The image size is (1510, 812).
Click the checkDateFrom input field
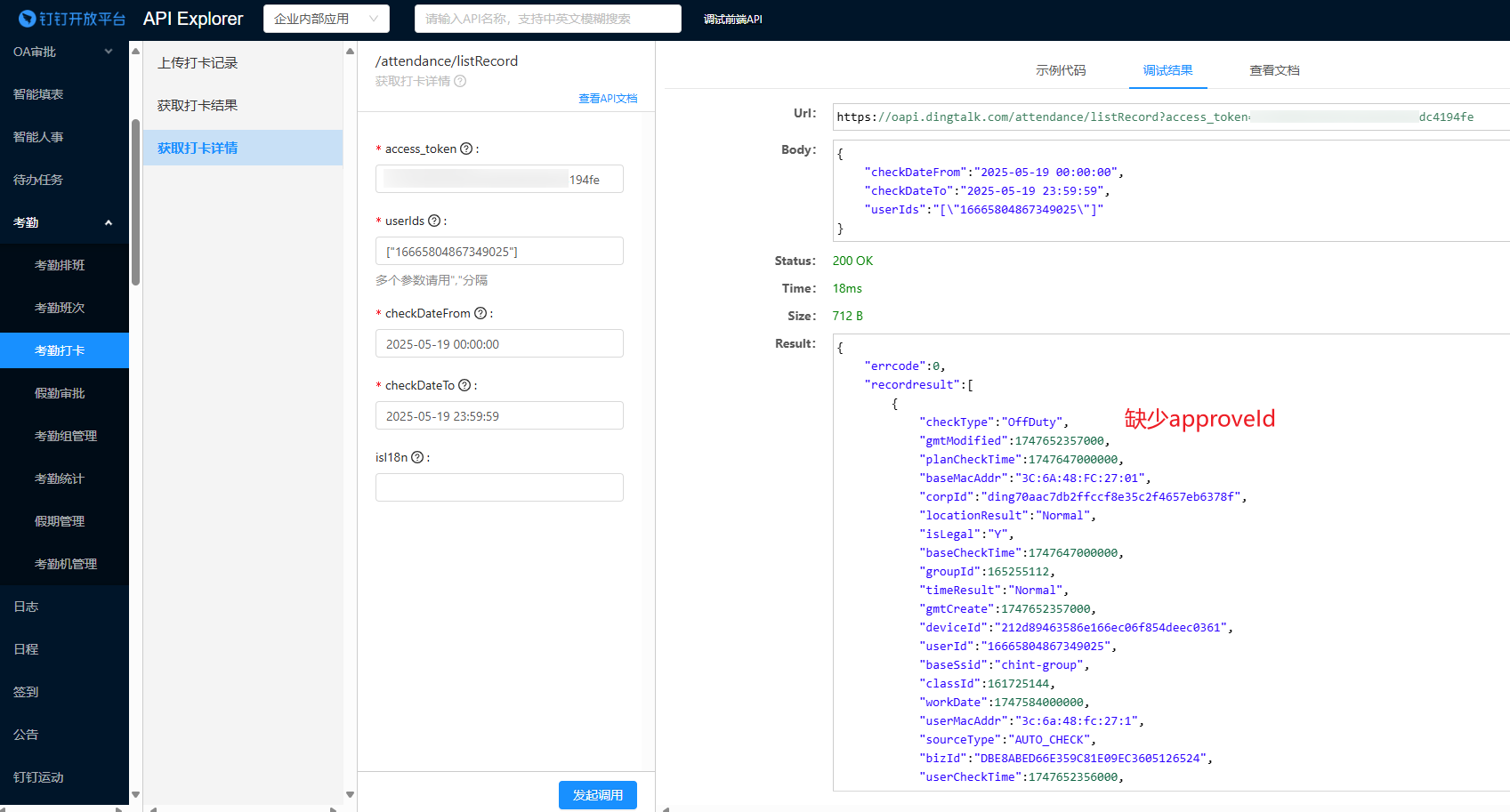[499, 343]
